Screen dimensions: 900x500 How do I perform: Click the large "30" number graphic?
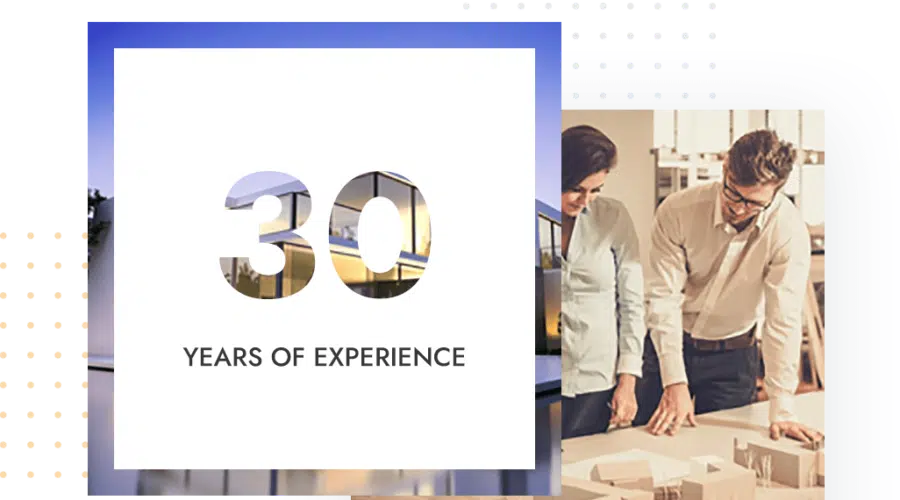[323, 230]
